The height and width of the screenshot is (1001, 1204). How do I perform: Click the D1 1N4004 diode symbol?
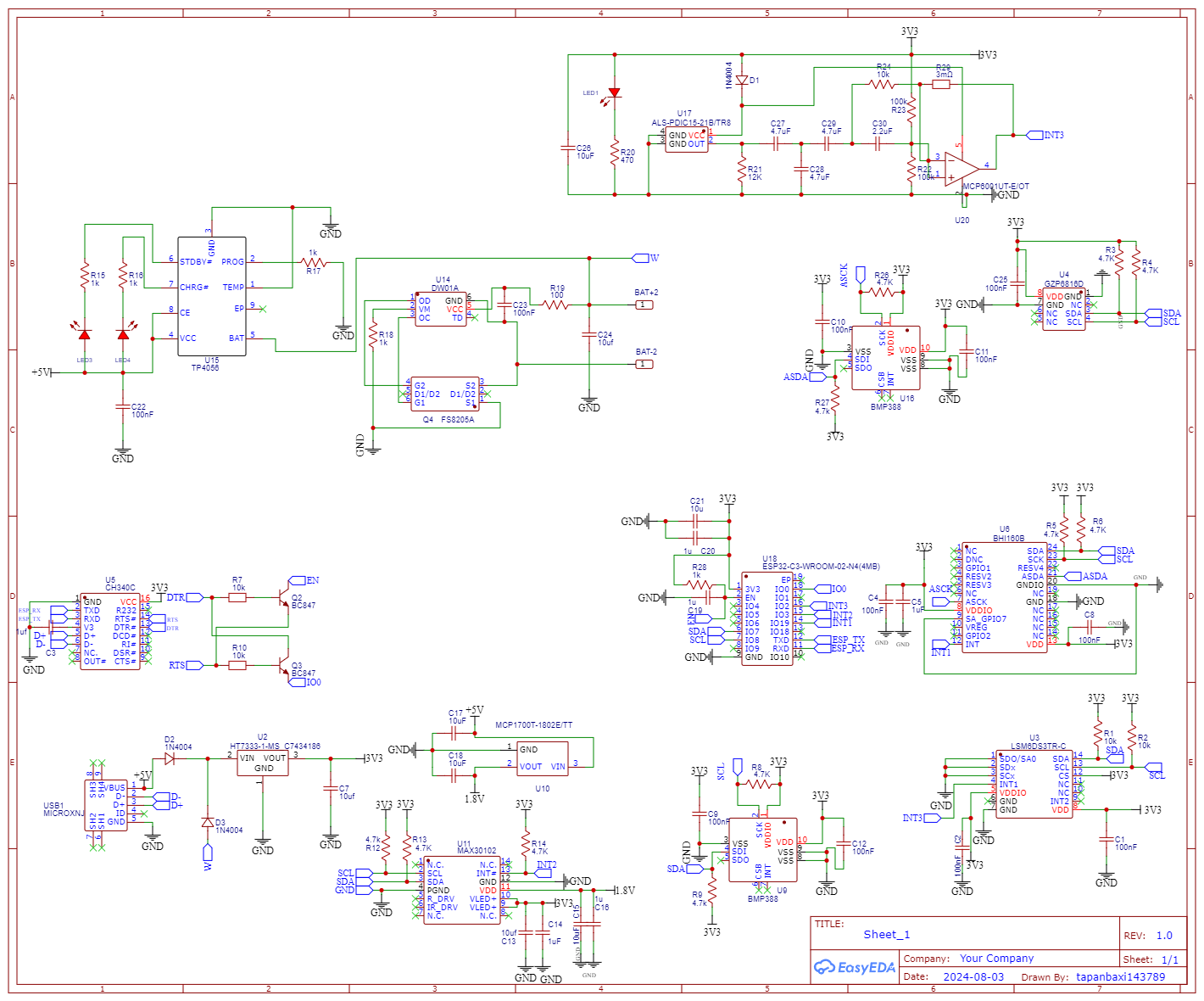pos(742,80)
